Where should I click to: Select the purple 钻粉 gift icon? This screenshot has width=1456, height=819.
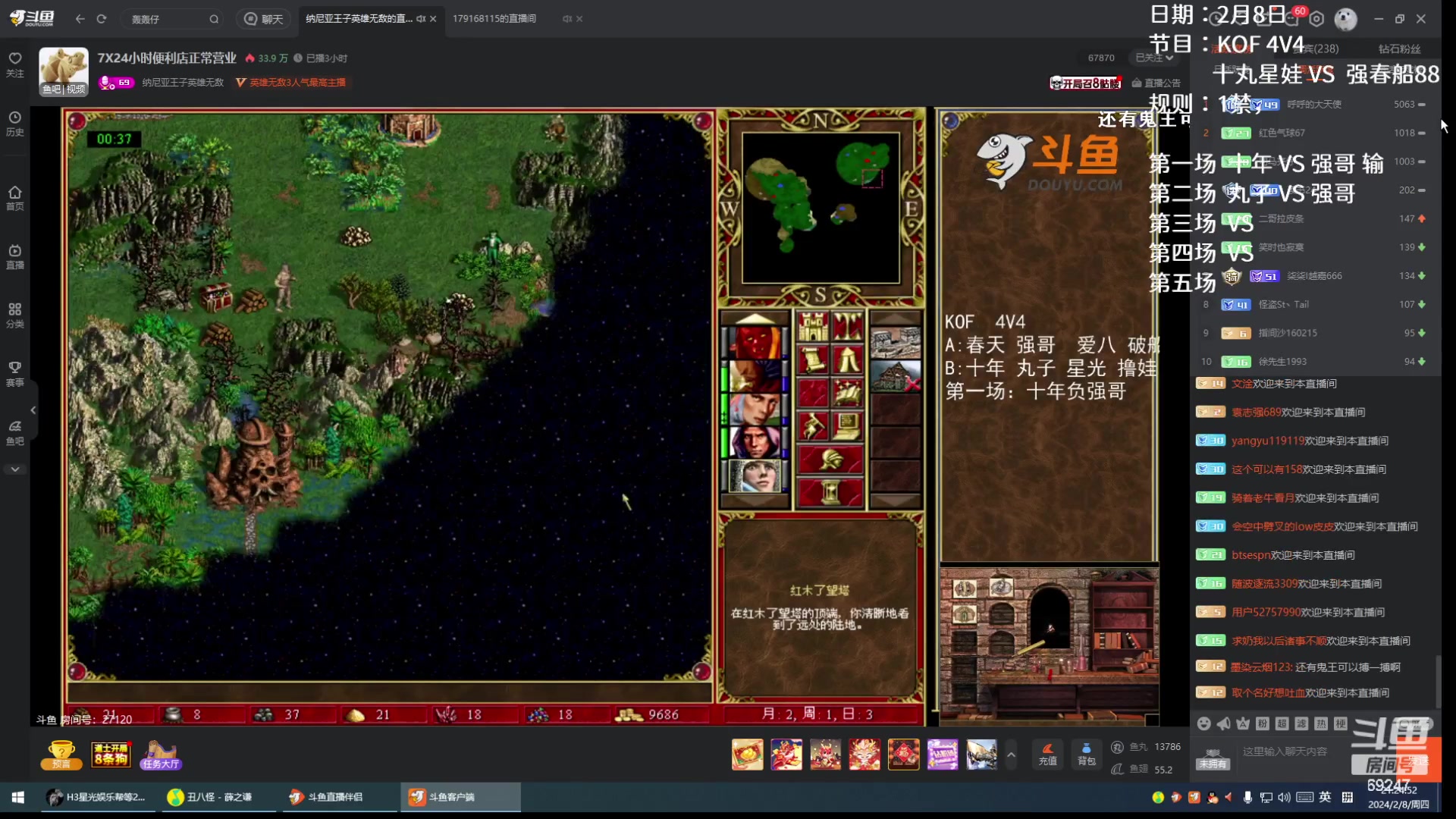click(x=943, y=755)
